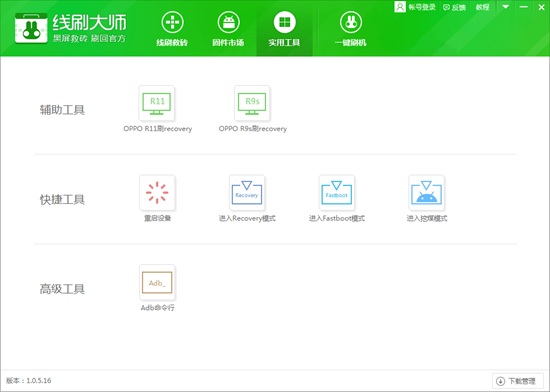Click the 进入Fastboot模式 text label
This screenshot has height=392, width=550.
[x=337, y=218]
